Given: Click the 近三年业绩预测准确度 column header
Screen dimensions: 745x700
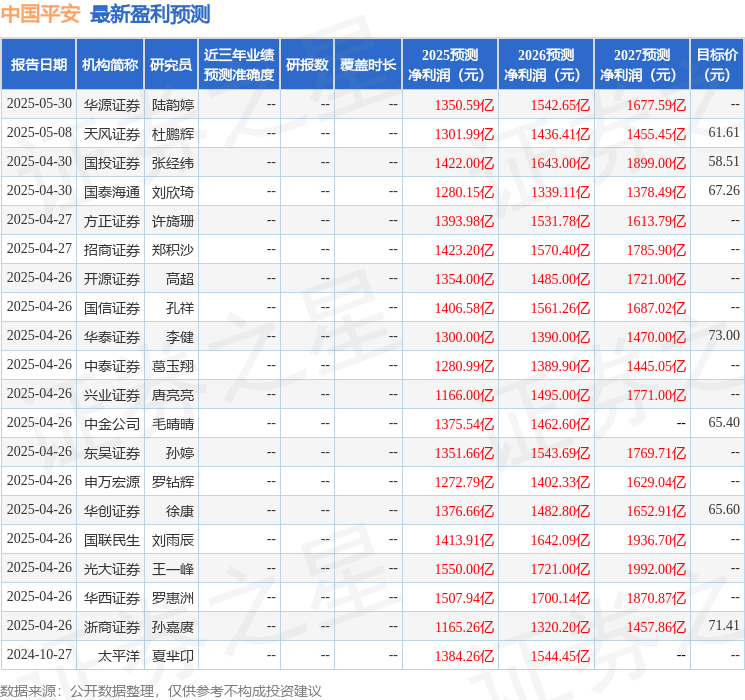Looking at the screenshot, I should 239,65.
